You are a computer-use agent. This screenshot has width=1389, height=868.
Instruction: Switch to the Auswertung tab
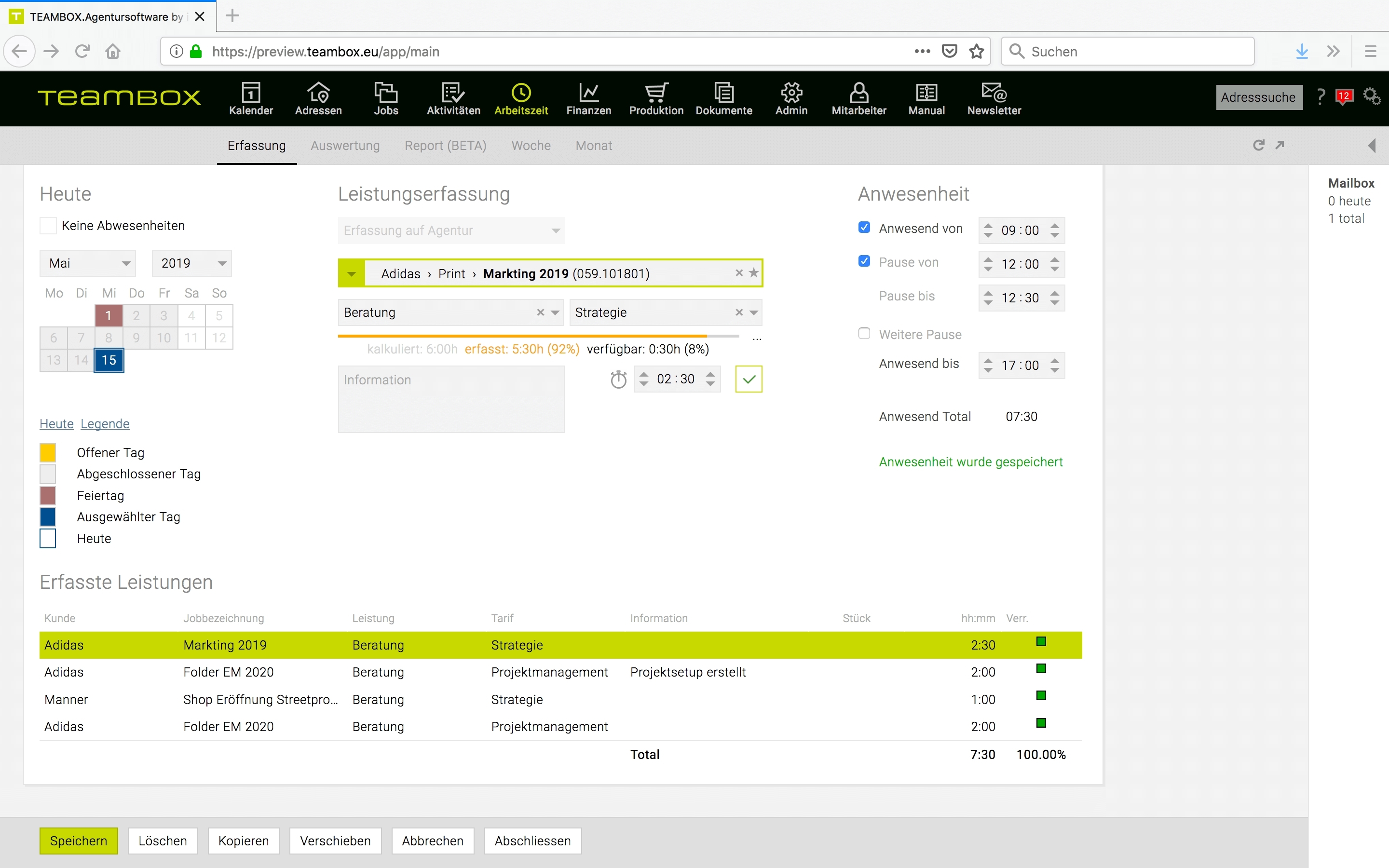click(345, 146)
